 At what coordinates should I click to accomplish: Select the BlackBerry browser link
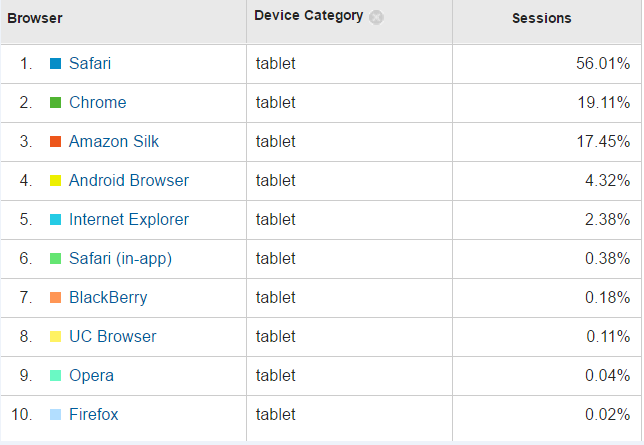108,297
